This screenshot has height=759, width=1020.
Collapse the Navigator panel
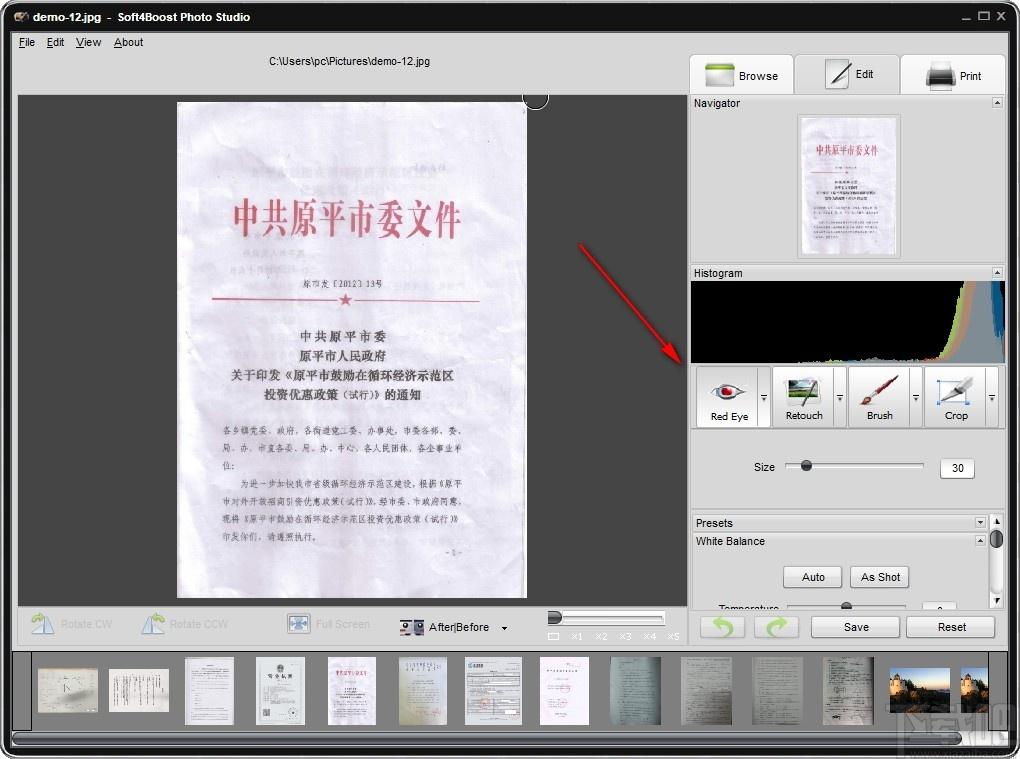[x=997, y=103]
